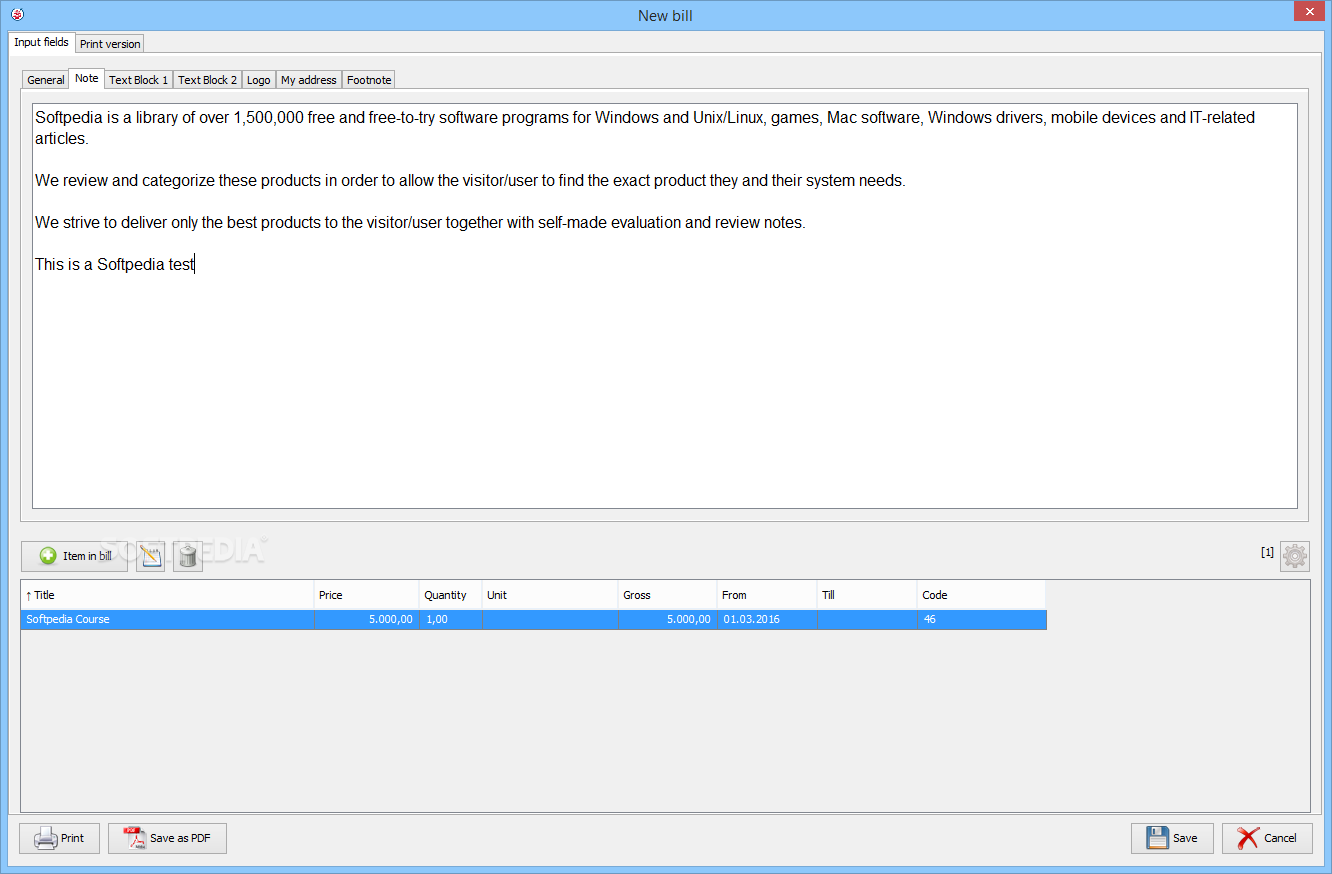Click the Print button
Viewport: 1332px width, 874px height.
60,838
